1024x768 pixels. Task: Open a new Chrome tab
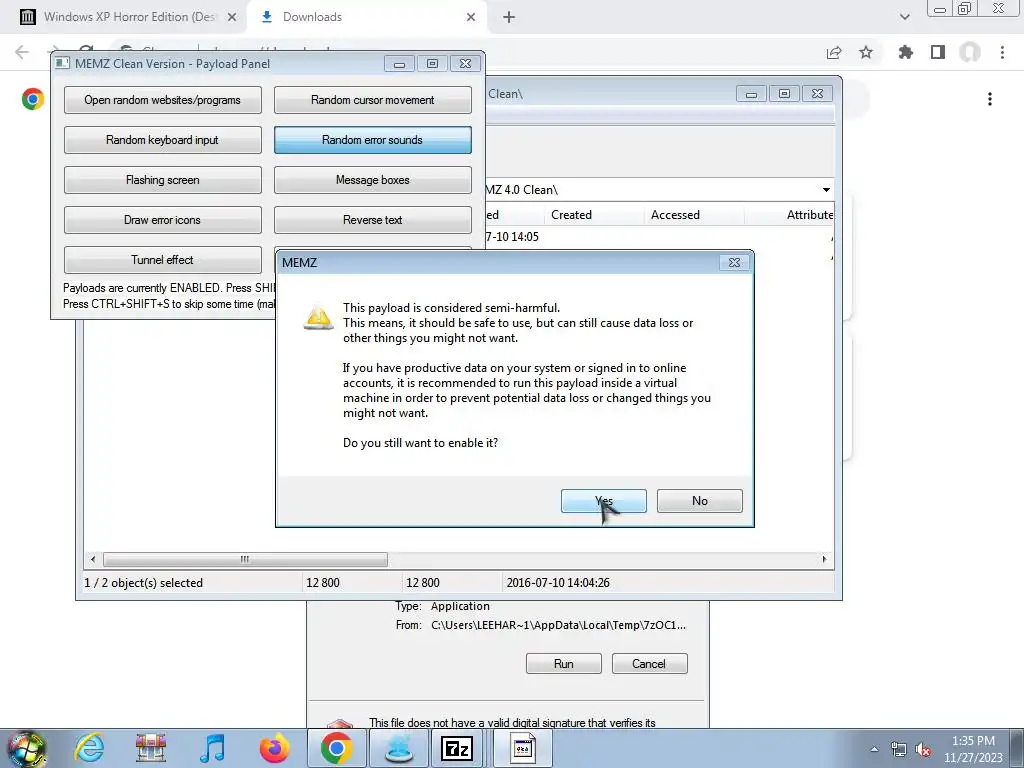[509, 18]
